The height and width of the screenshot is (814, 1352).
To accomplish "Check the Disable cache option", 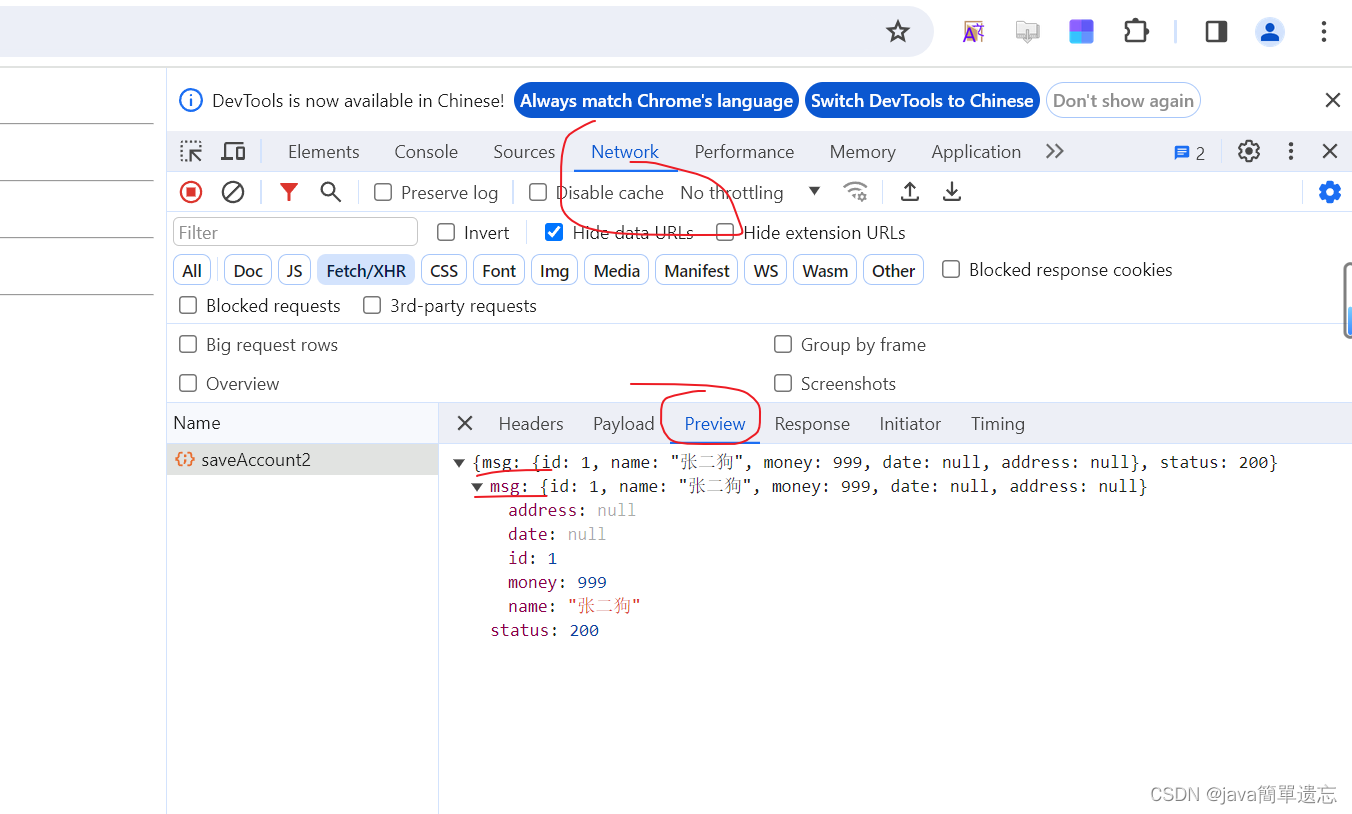I will tap(537, 192).
